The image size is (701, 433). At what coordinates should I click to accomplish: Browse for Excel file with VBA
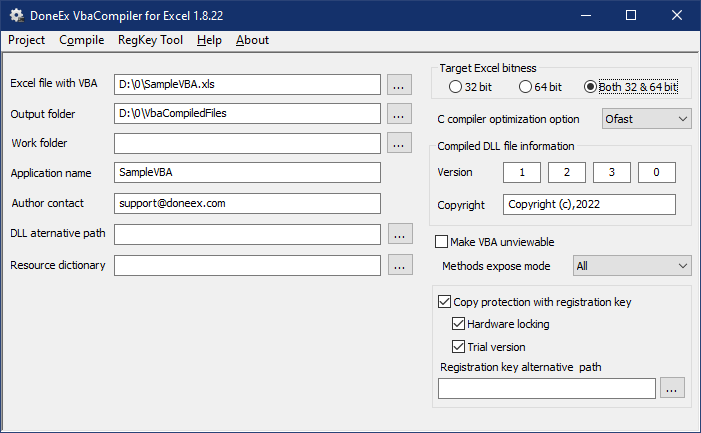coord(399,85)
